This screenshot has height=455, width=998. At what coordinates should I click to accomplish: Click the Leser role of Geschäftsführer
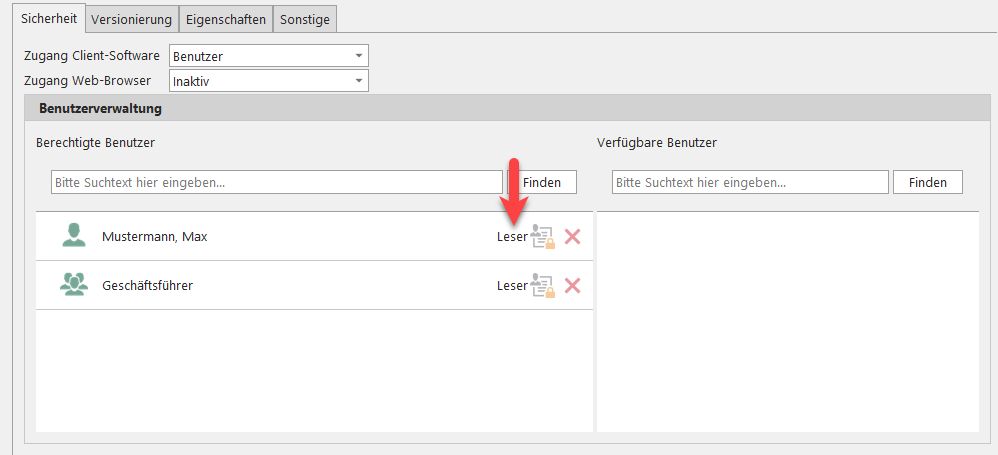[511, 286]
